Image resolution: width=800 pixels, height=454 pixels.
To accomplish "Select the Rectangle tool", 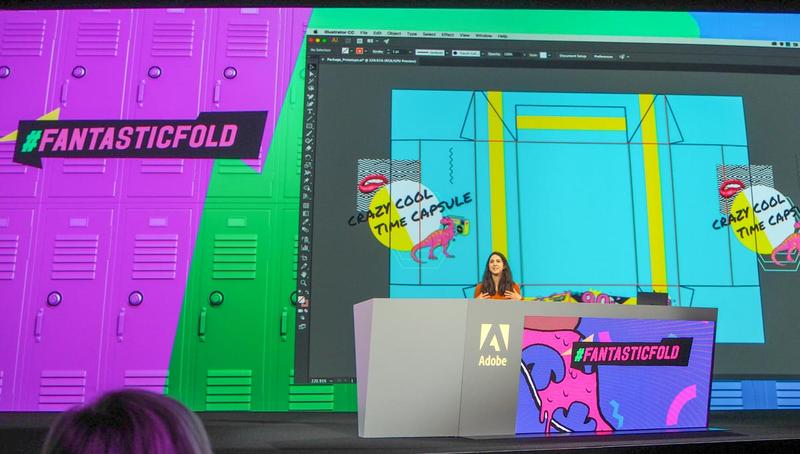I will pyautogui.click(x=309, y=126).
